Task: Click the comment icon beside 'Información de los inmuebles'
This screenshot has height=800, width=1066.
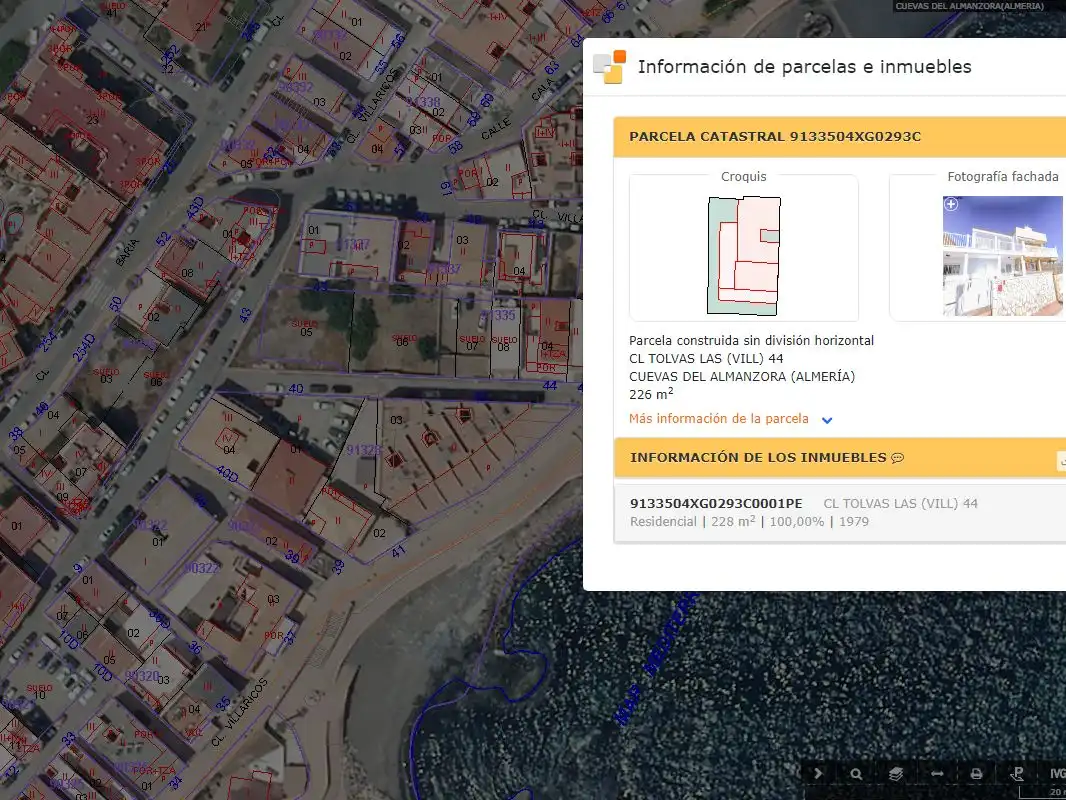Action: point(897,458)
